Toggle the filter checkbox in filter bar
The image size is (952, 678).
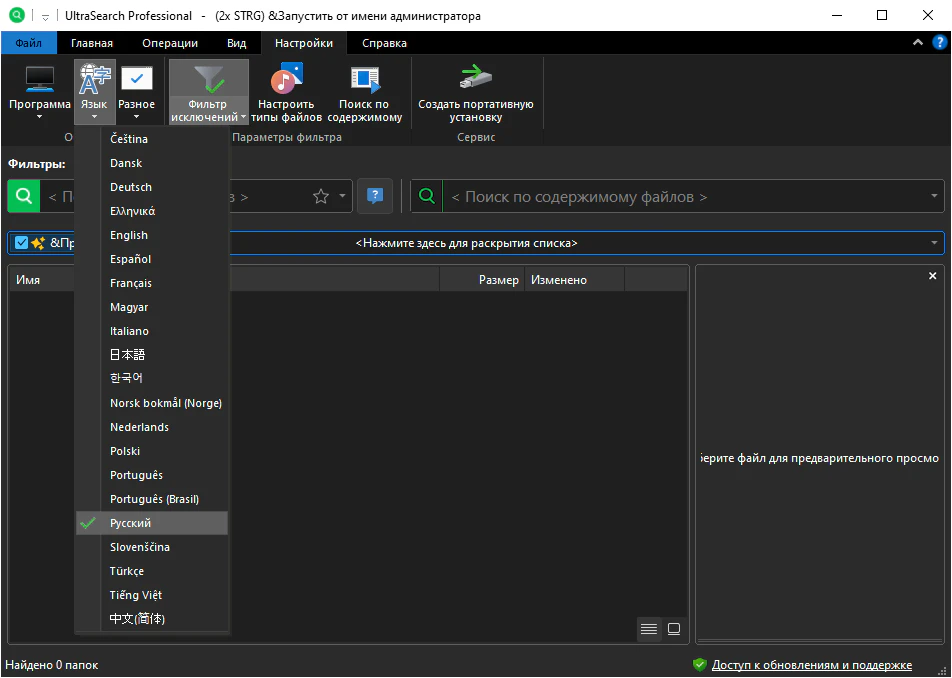click(x=22, y=243)
